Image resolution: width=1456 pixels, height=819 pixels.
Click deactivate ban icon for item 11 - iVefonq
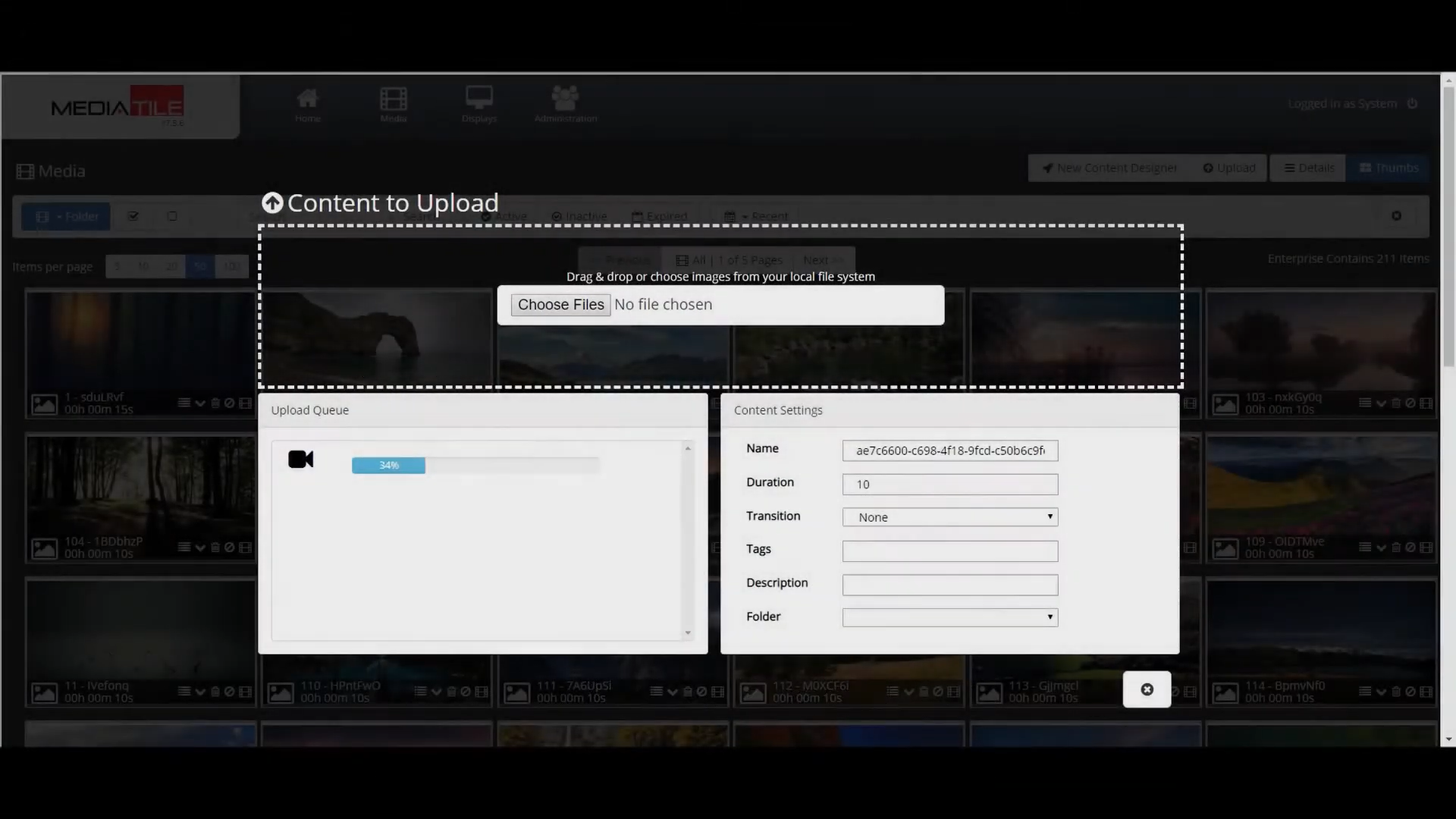pos(229,692)
